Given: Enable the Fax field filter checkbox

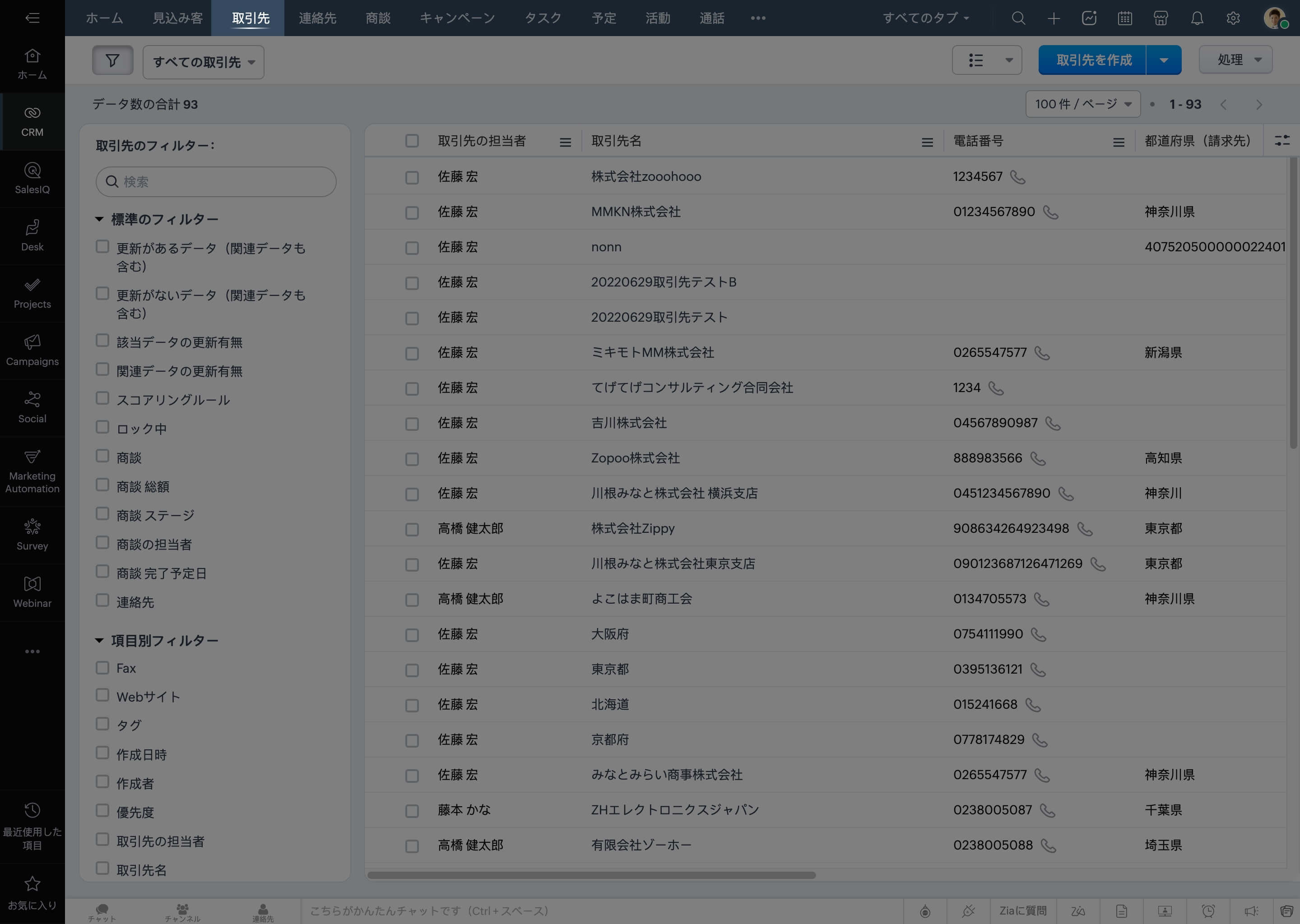Looking at the screenshot, I should [x=102, y=667].
